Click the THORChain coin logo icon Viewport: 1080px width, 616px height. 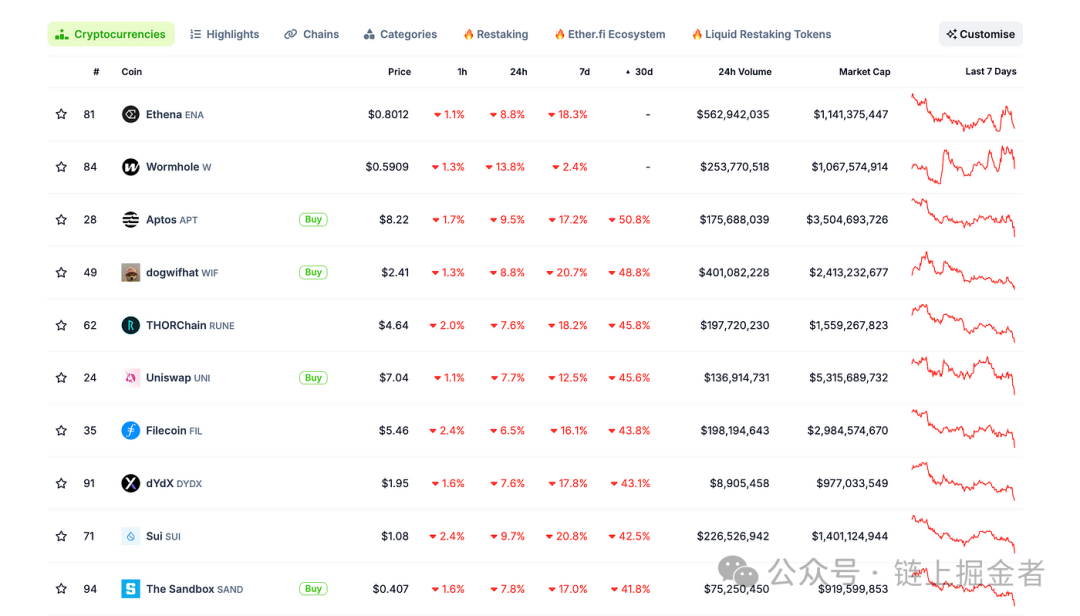tap(130, 325)
